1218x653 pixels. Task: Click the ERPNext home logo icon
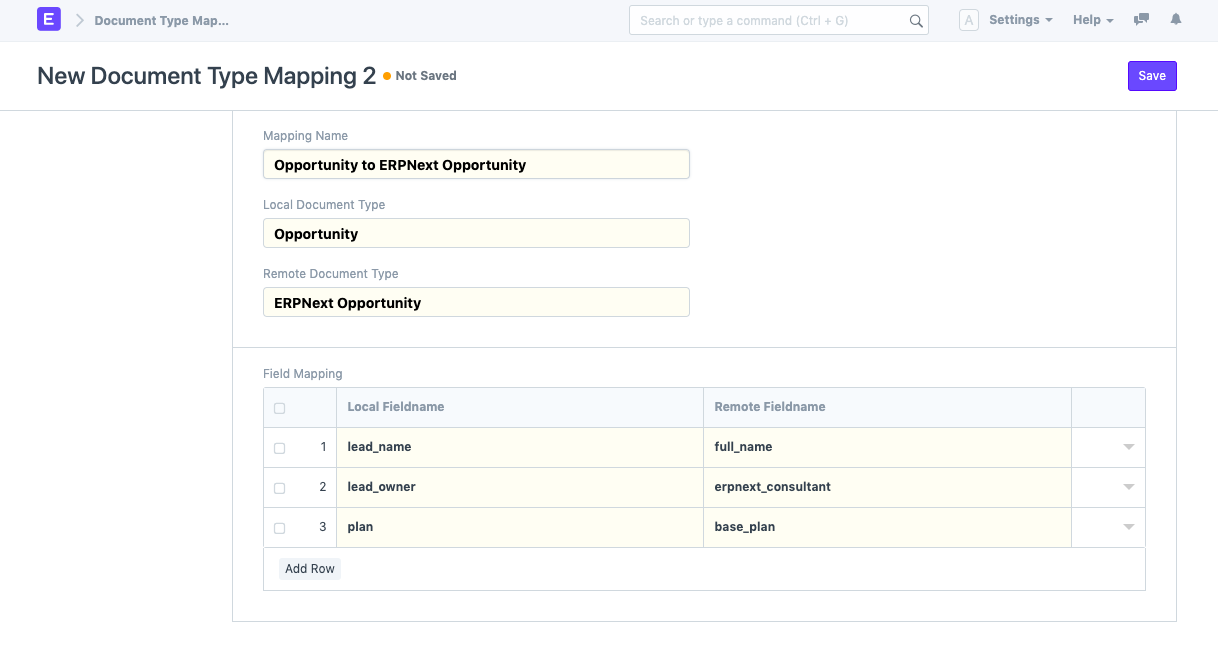pos(49,20)
